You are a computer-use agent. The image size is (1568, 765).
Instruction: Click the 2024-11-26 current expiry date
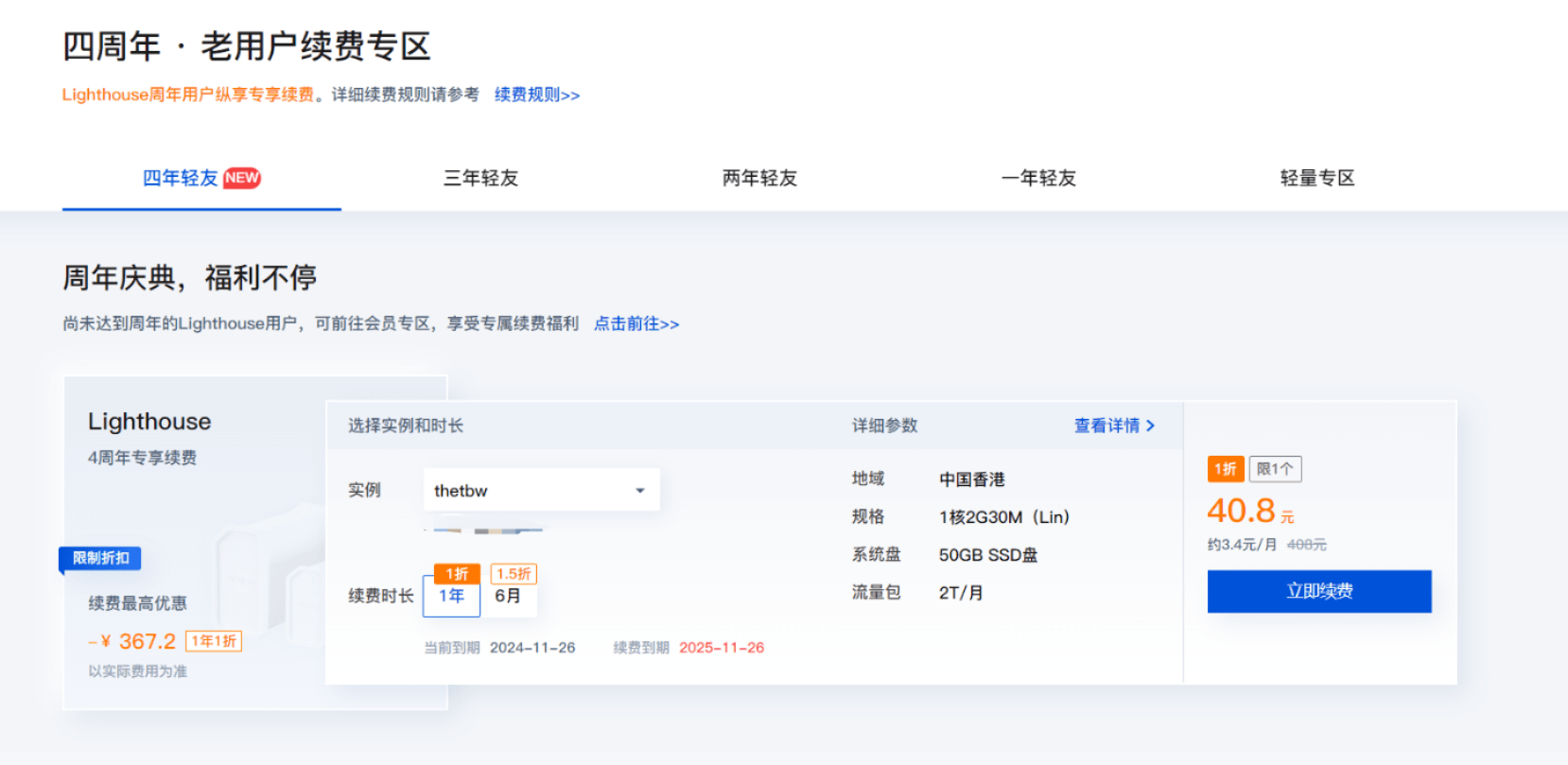pos(532,648)
